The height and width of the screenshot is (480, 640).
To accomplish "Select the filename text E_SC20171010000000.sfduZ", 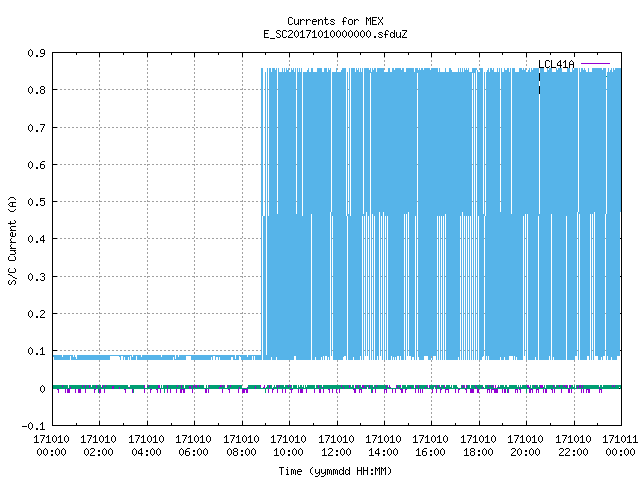I will [x=335, y=34].
